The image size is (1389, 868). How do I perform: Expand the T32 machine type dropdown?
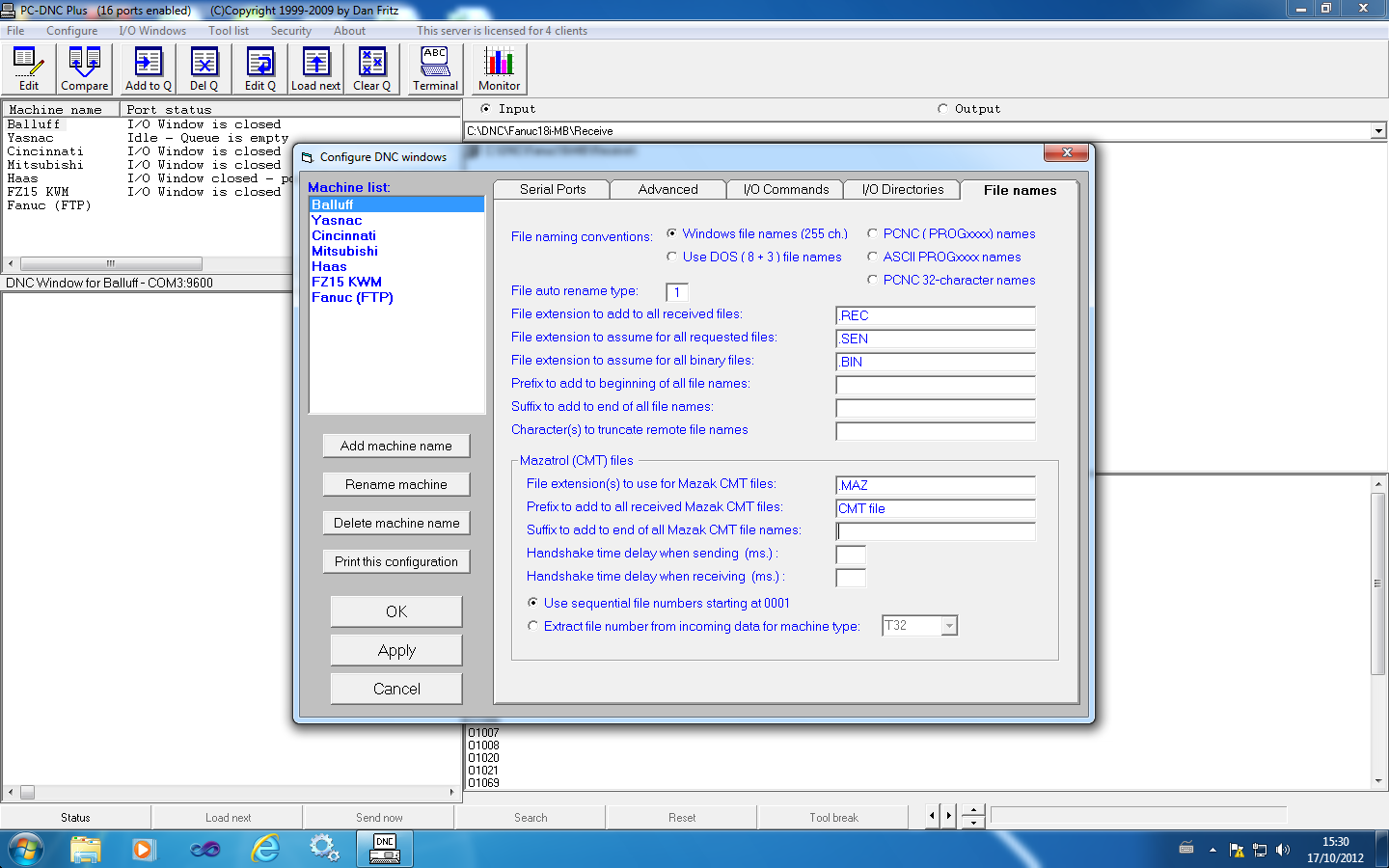click(x=949, y=626)
